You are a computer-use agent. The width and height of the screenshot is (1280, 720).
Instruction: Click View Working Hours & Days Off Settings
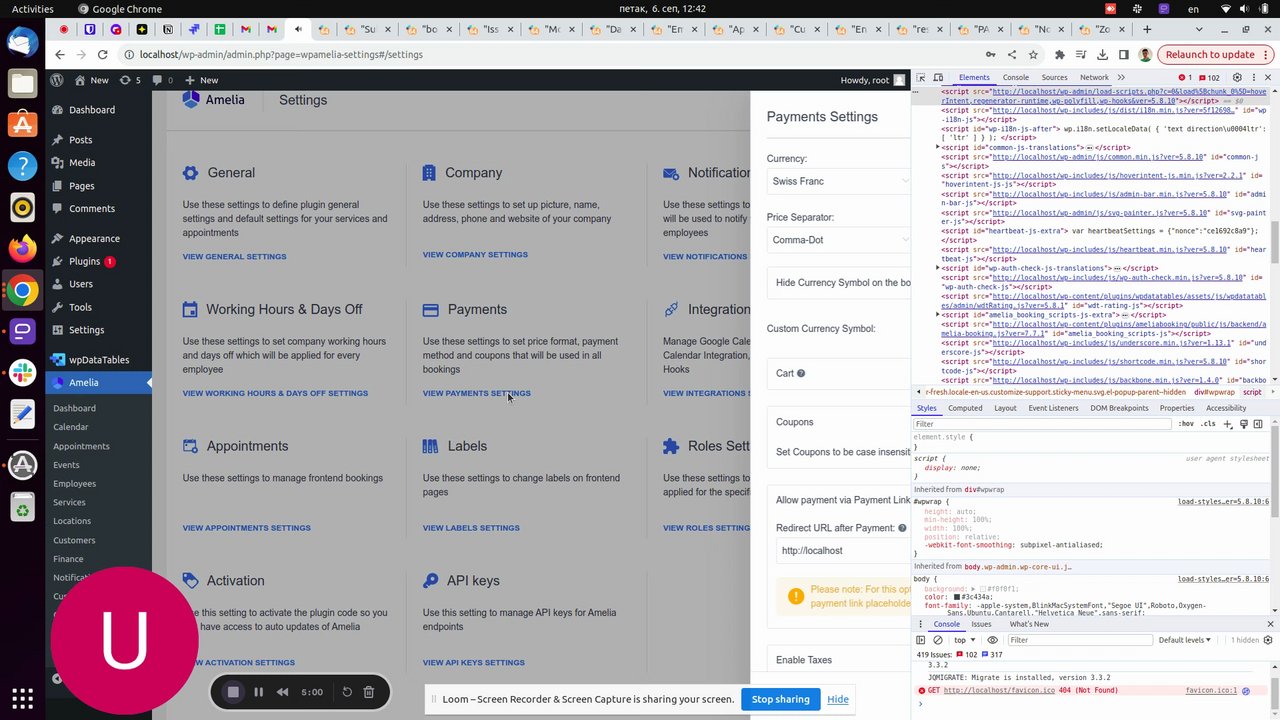click(x=275, y=393)
